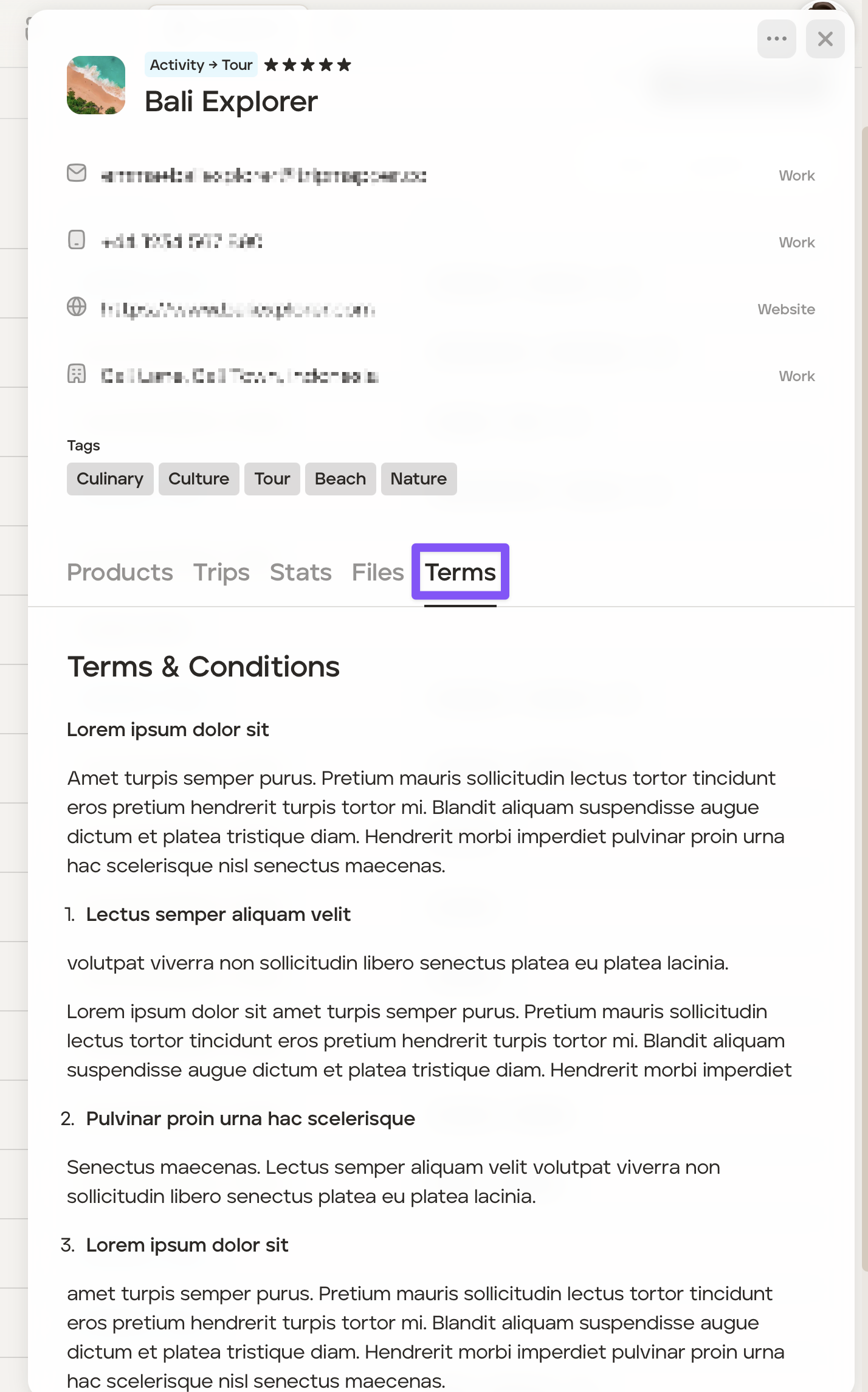Select the Activity → Tour category badge
This screenshot has width=868, height=1392.
click(201, 65)
